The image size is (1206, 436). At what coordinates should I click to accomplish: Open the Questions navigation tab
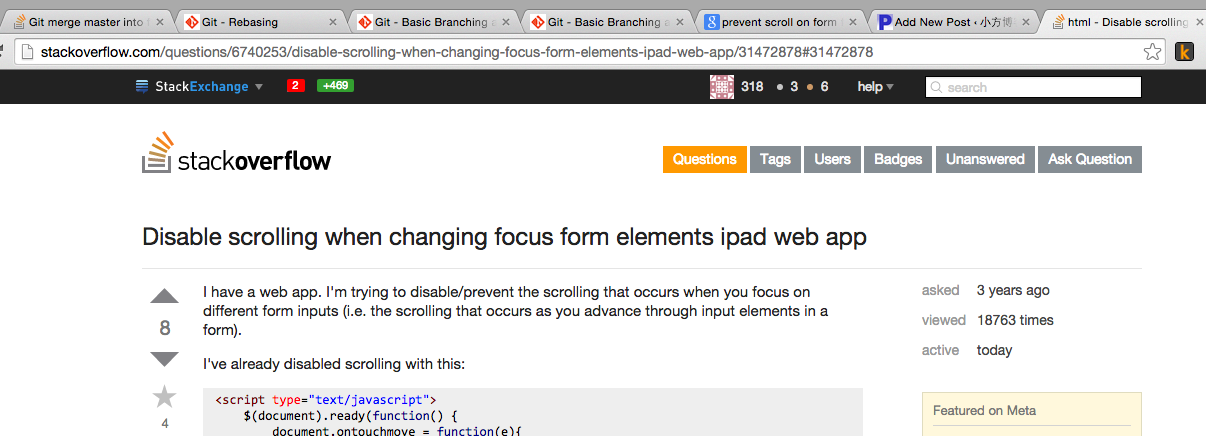pyautogui.click(x=705, y=159)
